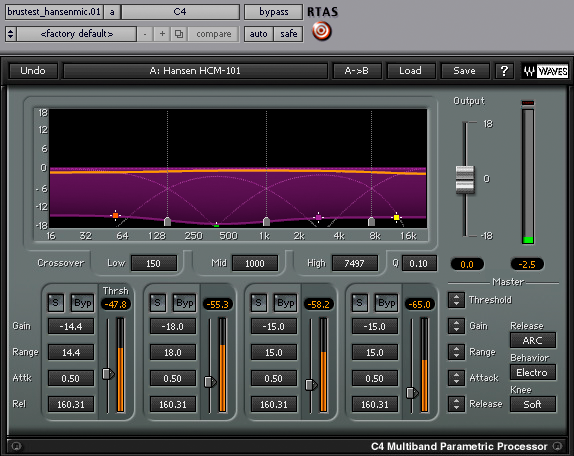Click band 1 Gain field showing -14.4

coord(71,326)
